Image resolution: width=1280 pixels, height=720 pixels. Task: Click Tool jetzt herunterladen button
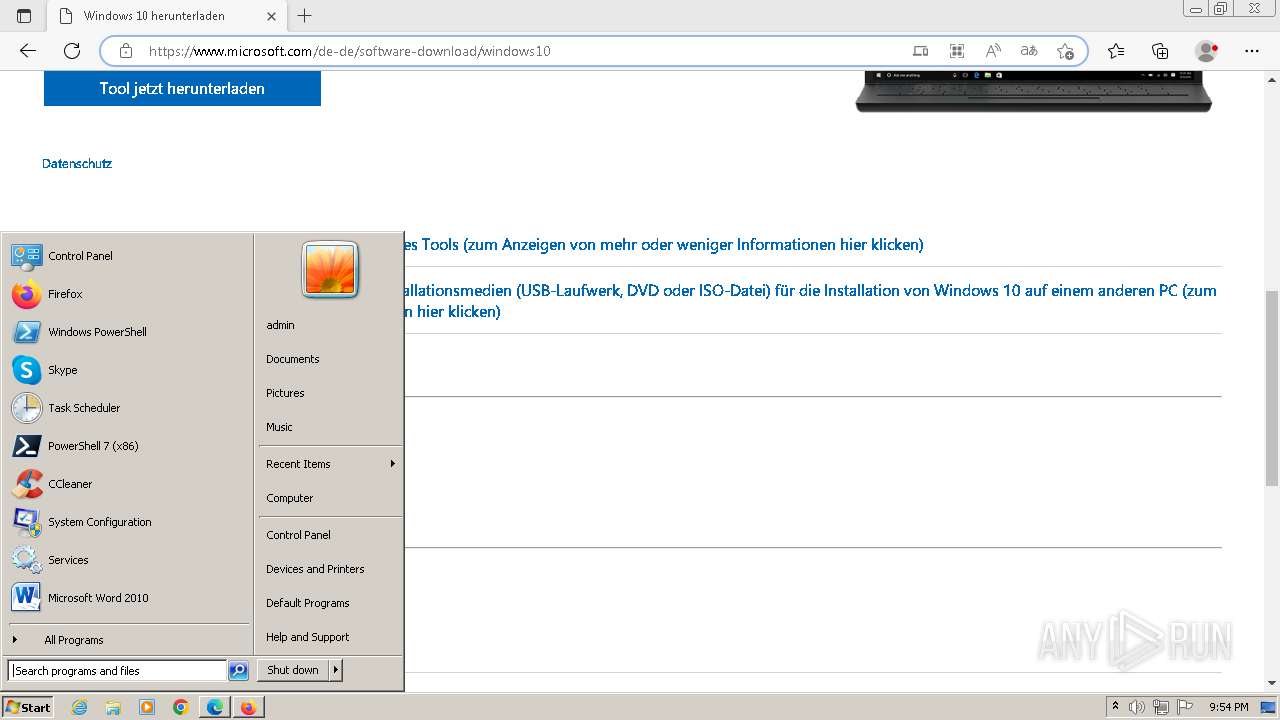tap(182, 88)
